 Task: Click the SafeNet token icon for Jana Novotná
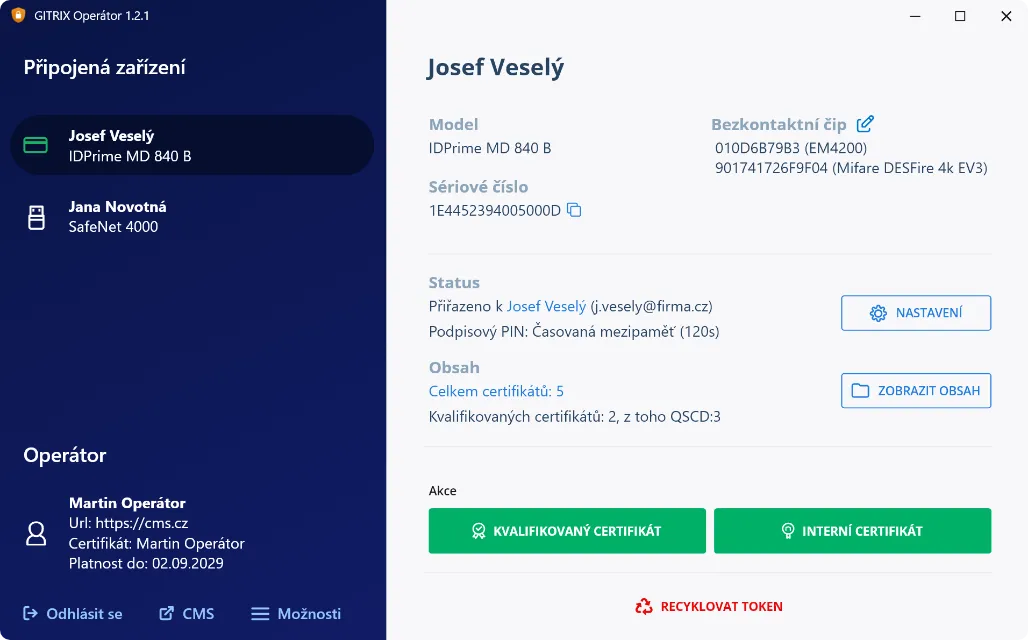(36, 217)
